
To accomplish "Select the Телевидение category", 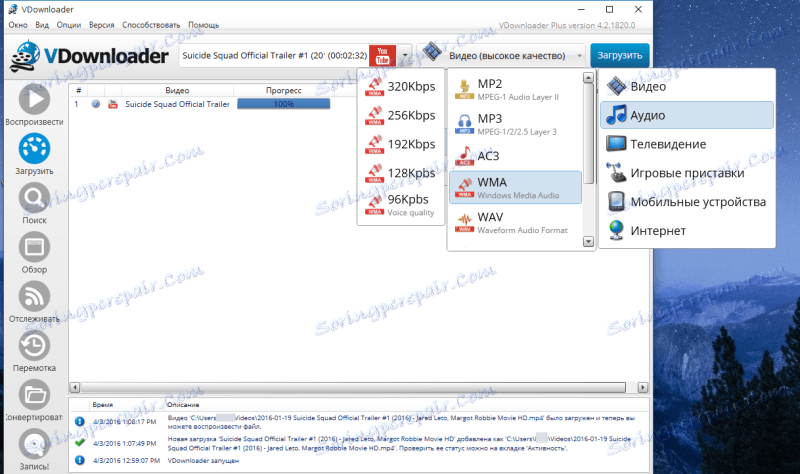I will [x=687, y=144].
